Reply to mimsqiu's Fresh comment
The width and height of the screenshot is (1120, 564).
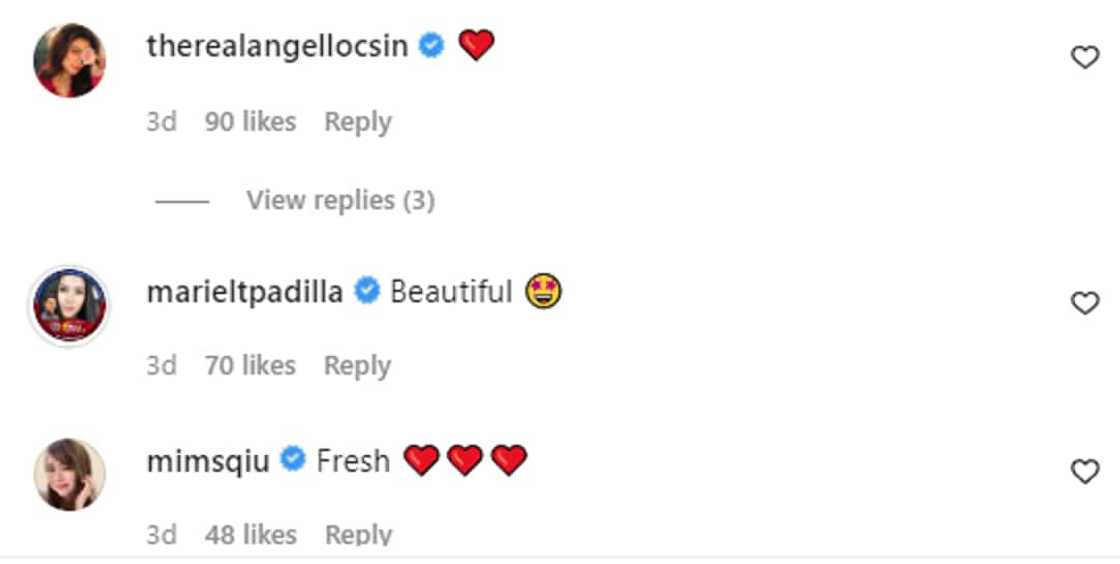[x=357, y=535]
